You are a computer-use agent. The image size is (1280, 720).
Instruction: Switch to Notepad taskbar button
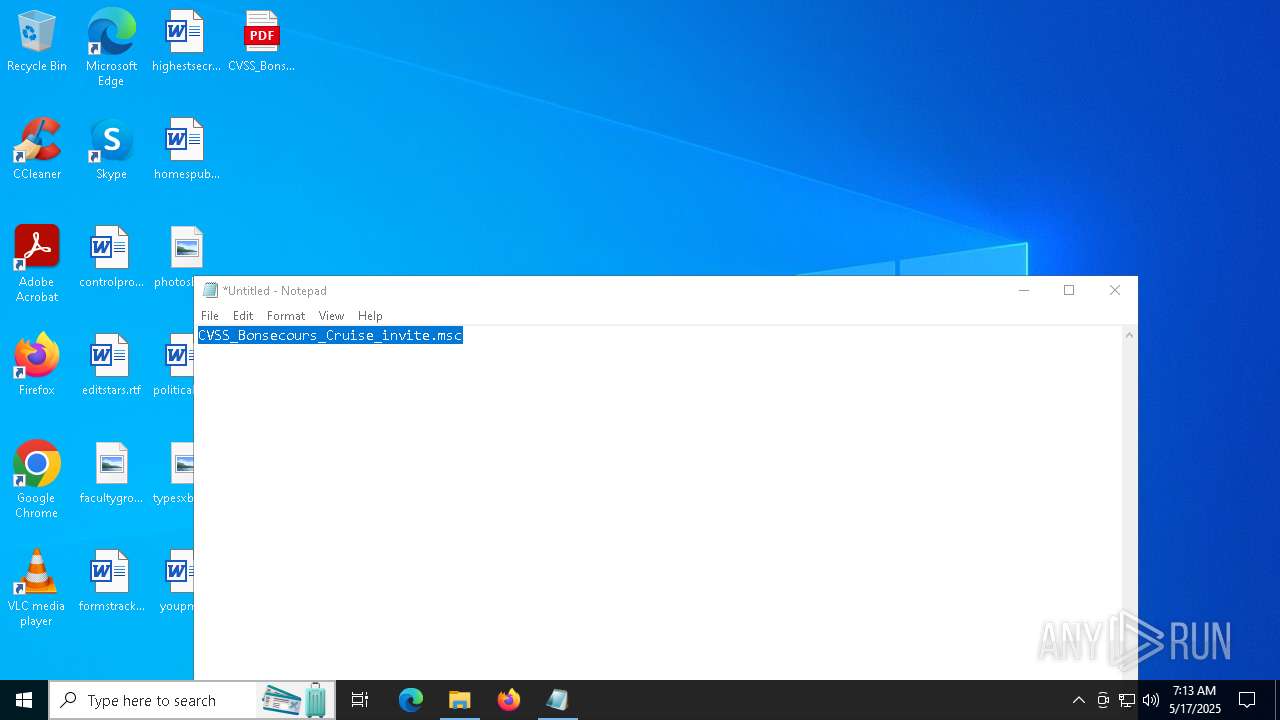tap(557, 700)
